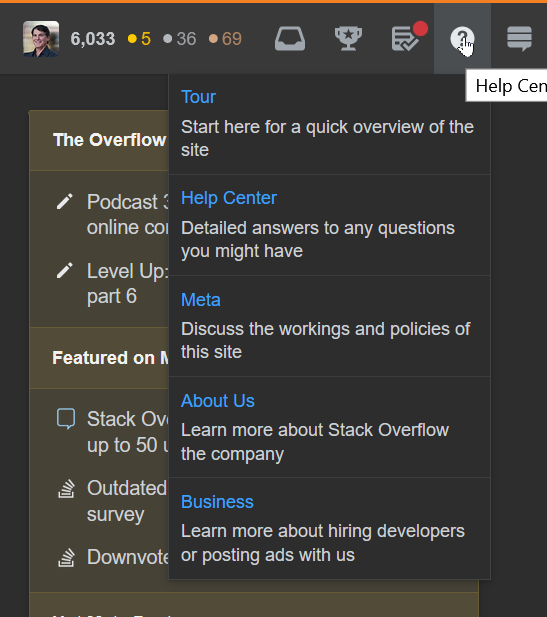This screenshot has width=547, height=617.
Task: Click the bronze badge count 69
Action: click(x=225, y=39)
